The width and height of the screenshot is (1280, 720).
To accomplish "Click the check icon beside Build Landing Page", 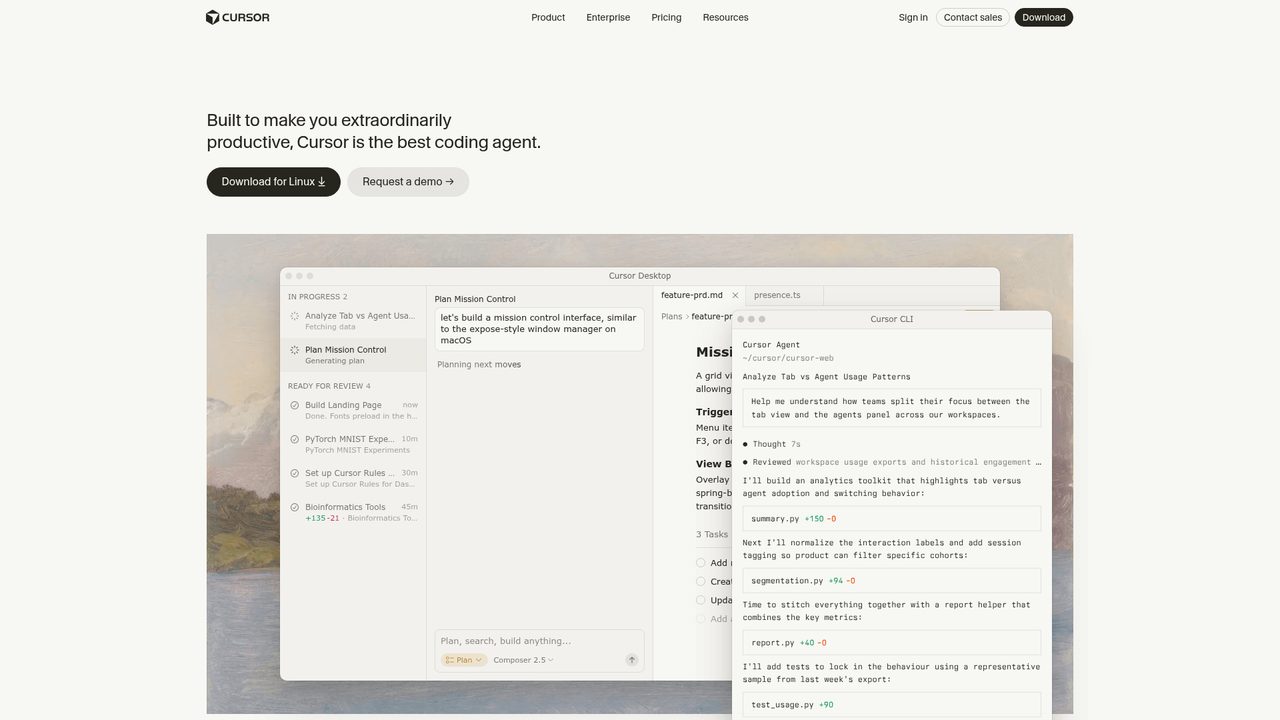I will click(x=294, y=405).
